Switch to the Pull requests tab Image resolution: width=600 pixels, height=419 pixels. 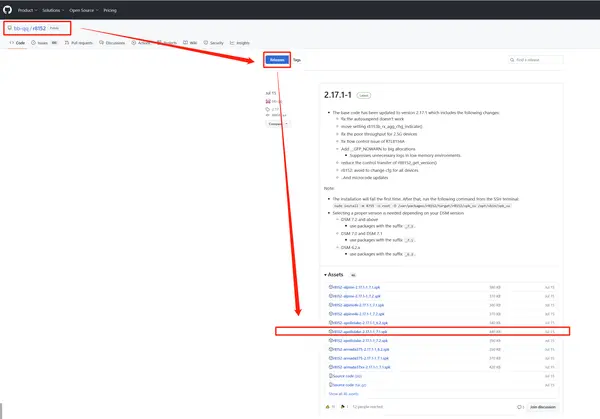point(79,43)
